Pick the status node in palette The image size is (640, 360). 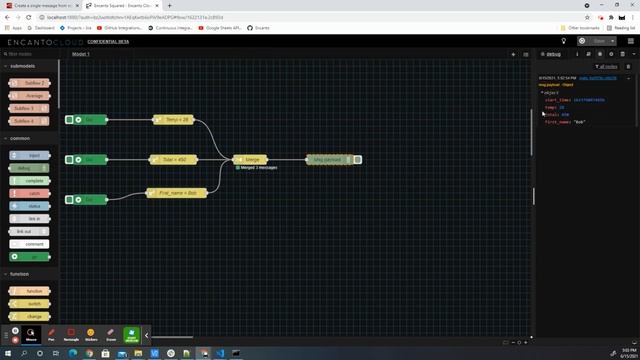click(29, 206)
